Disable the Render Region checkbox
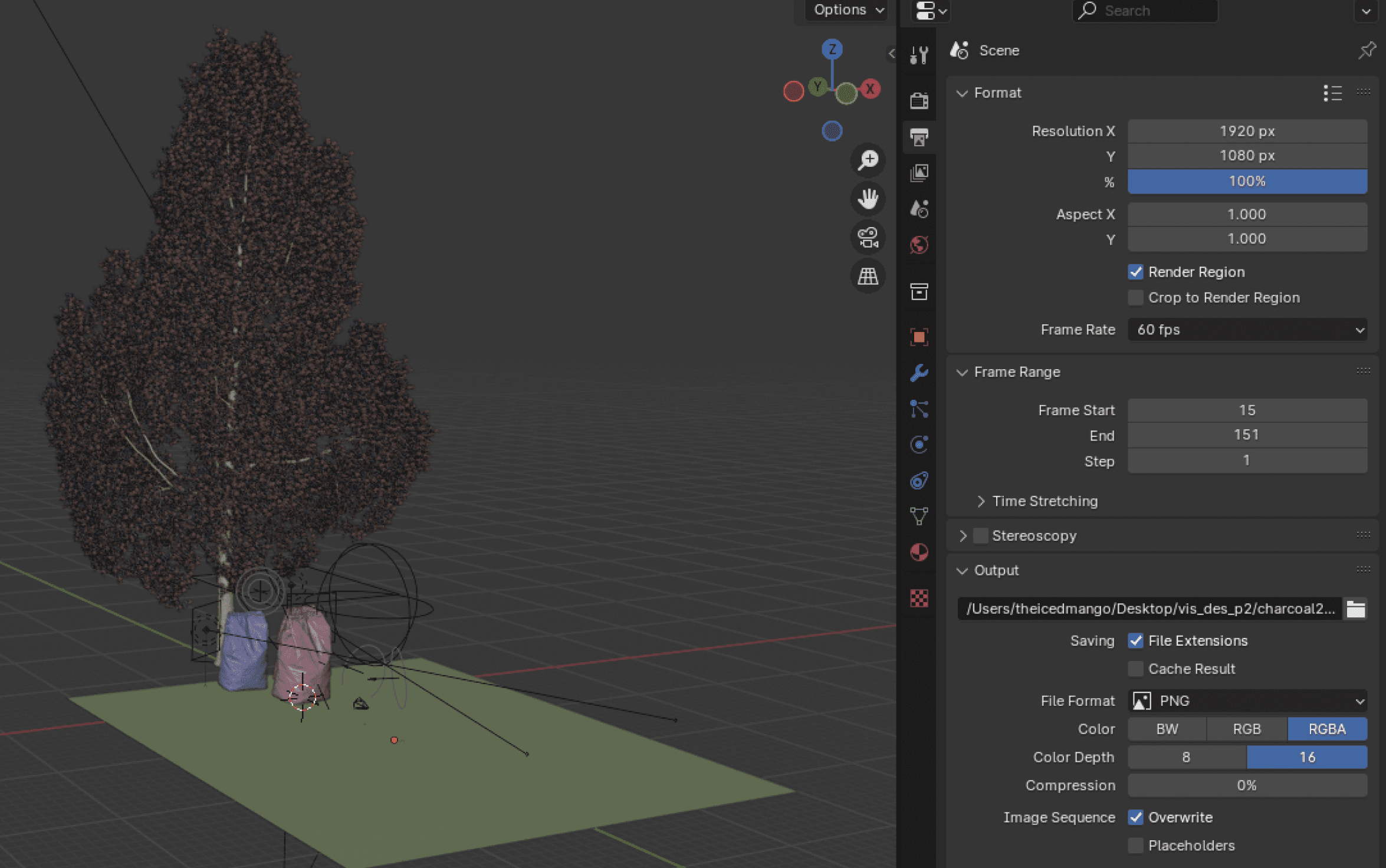Viewport: 1386px width, 868px height. click(1135, 272)
